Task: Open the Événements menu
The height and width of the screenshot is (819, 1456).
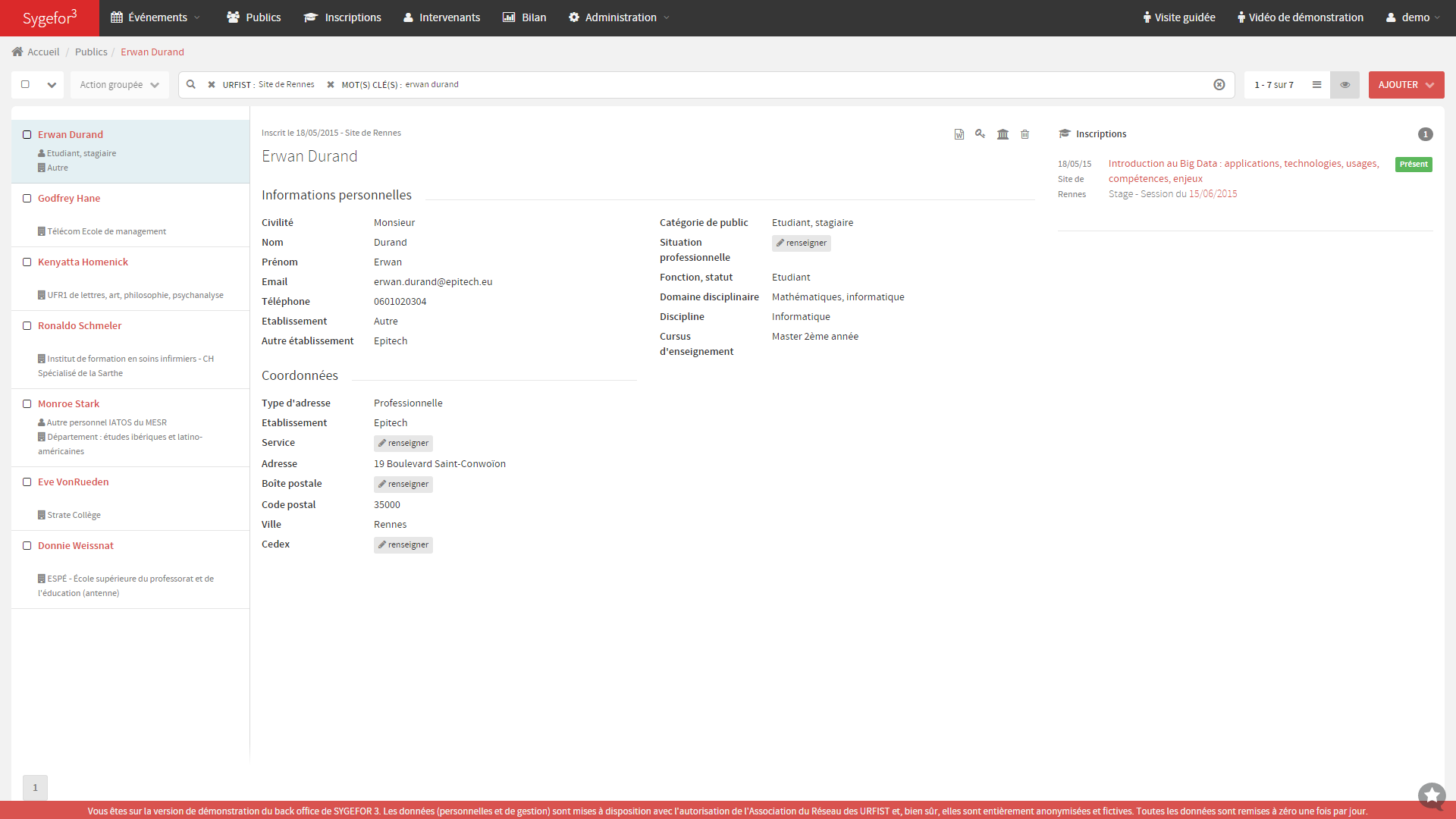Action: coord(155,17)
